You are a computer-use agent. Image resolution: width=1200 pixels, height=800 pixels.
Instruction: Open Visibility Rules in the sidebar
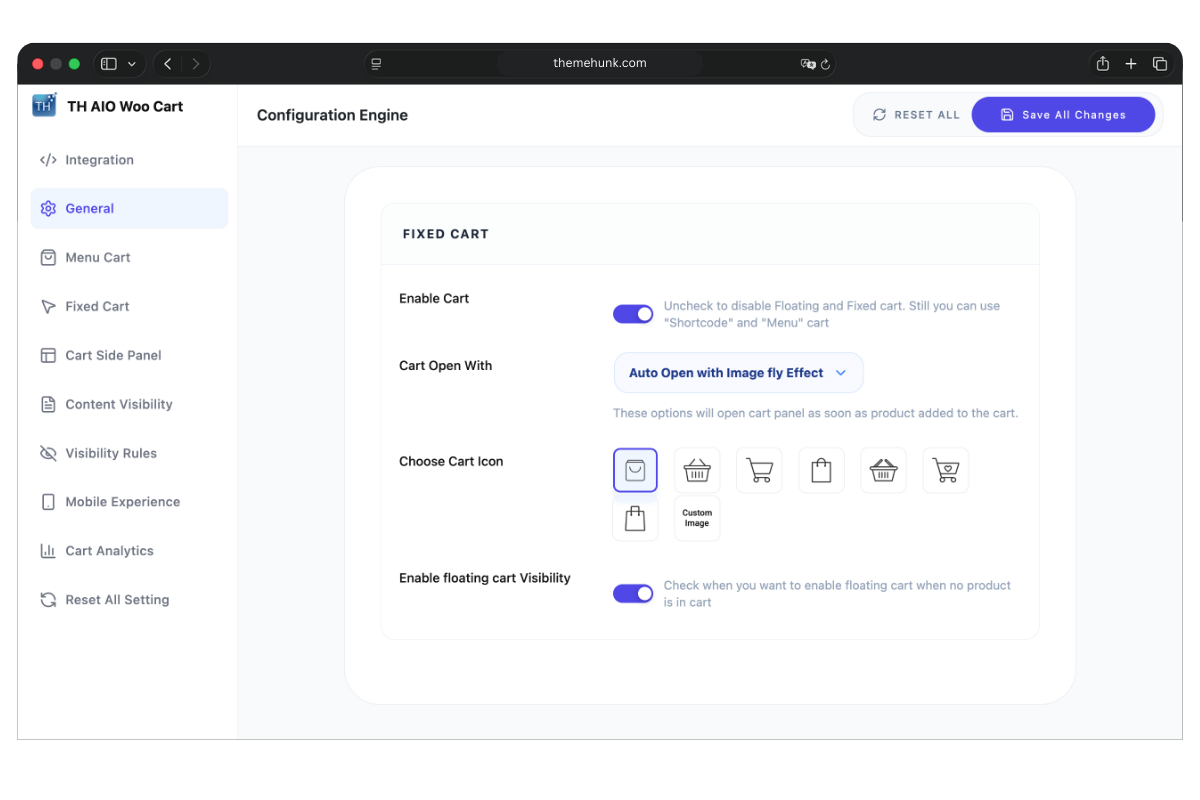coord(111,454)
